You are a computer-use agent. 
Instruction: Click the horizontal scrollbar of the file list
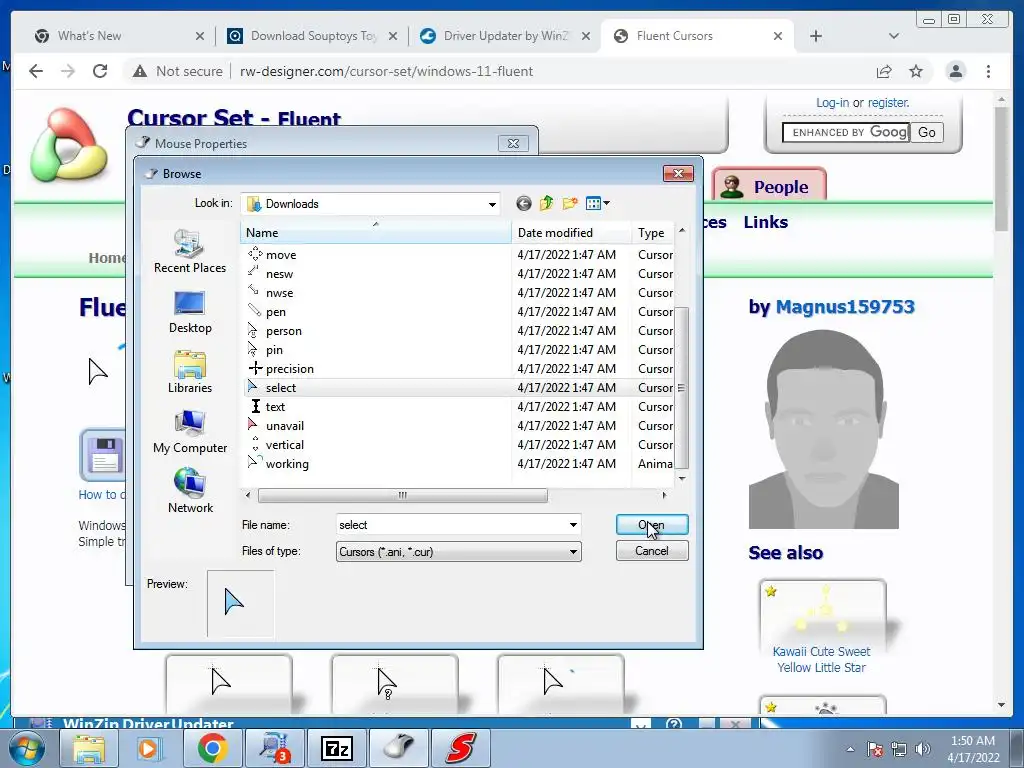click(402, 495)
